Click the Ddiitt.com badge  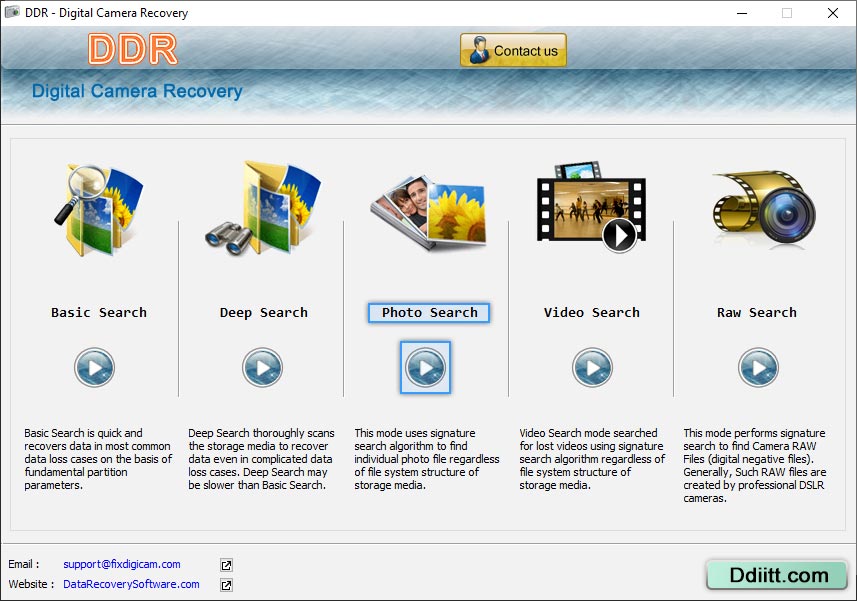pyautogui.click(x=776, y=576)
